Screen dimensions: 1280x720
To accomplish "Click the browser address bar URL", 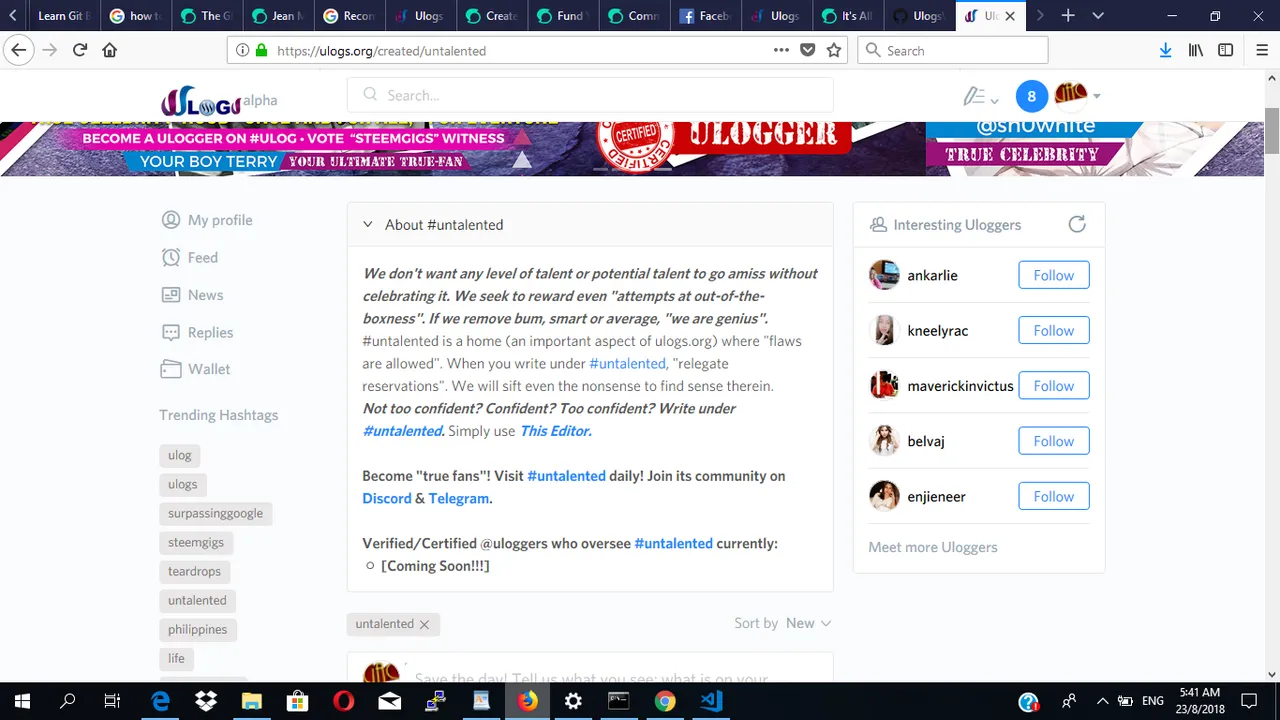I will (x=381, y=50).
